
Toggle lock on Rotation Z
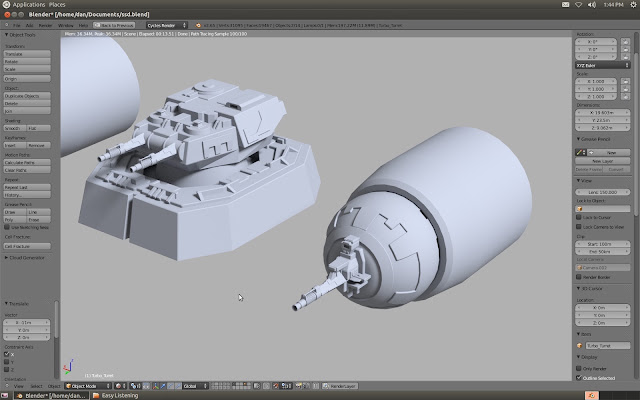pos(625,57)
